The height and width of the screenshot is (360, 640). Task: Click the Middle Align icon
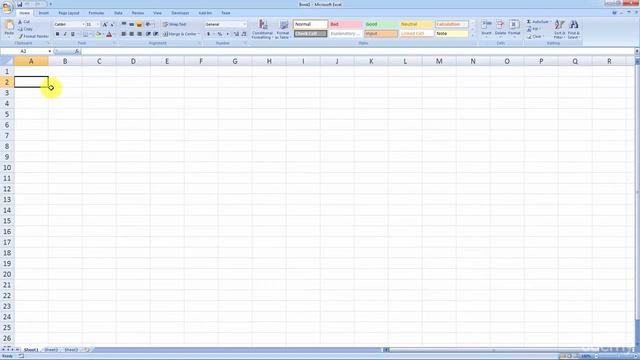pyautogui.click(x=131, y=24)
